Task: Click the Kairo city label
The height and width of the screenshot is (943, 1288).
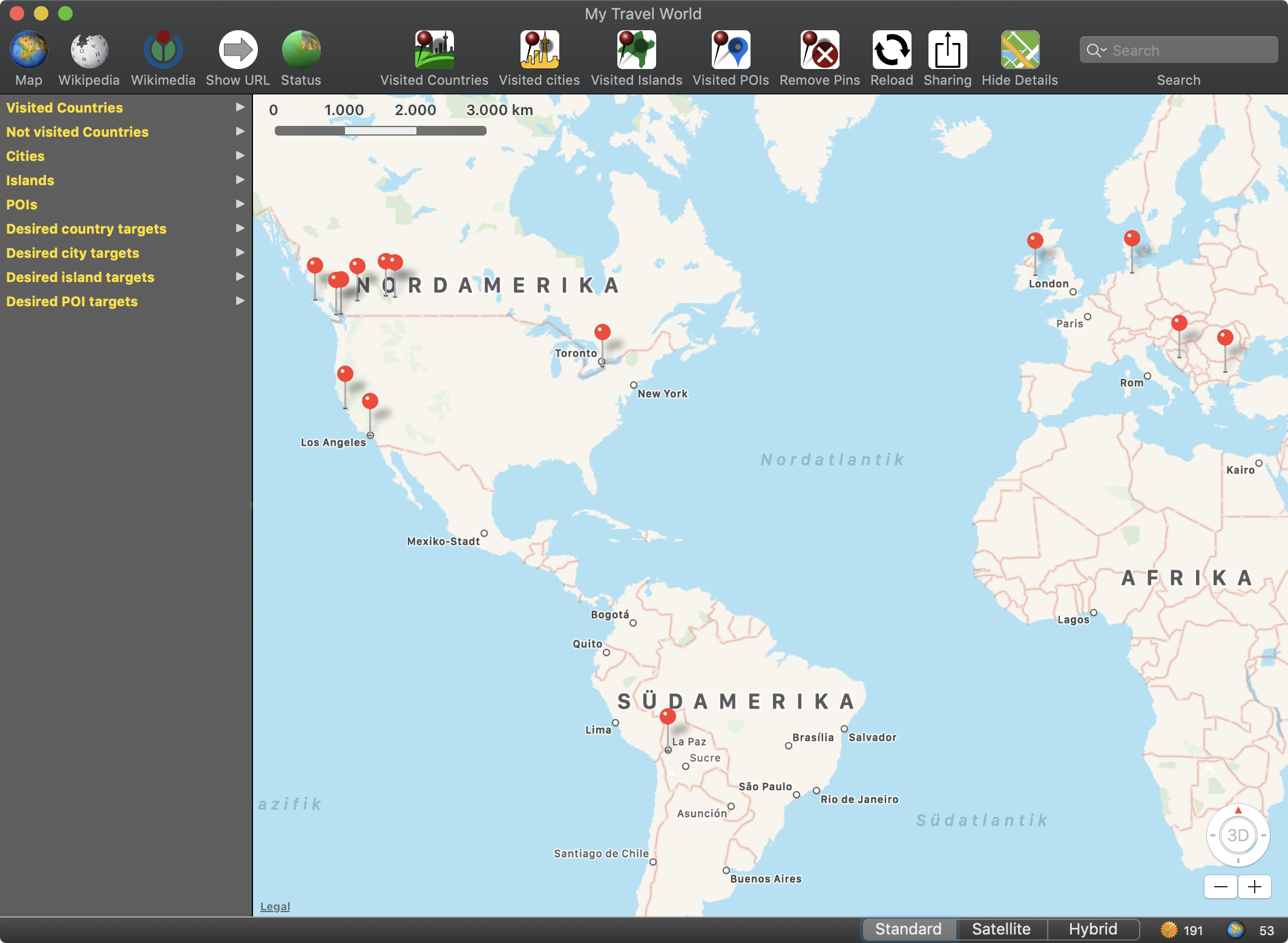Action: click(x=1240, y=470)
